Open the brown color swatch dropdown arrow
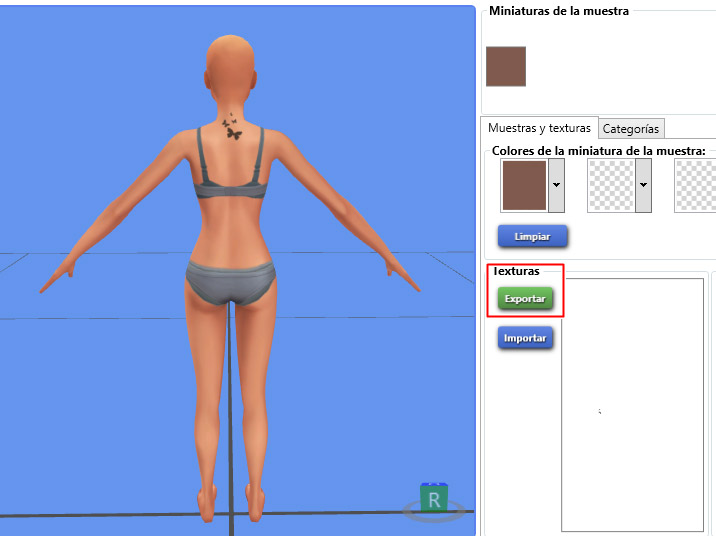 click(x=556, y=185)
